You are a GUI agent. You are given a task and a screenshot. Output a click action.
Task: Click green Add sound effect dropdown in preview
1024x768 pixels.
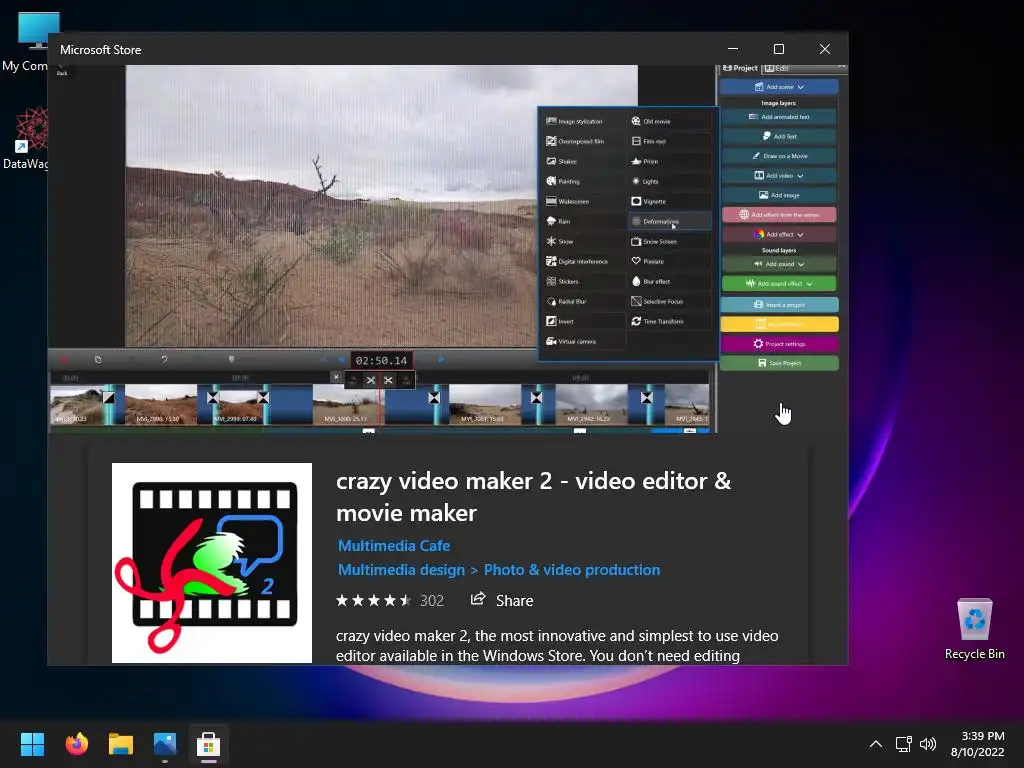(x=779, y=284)
